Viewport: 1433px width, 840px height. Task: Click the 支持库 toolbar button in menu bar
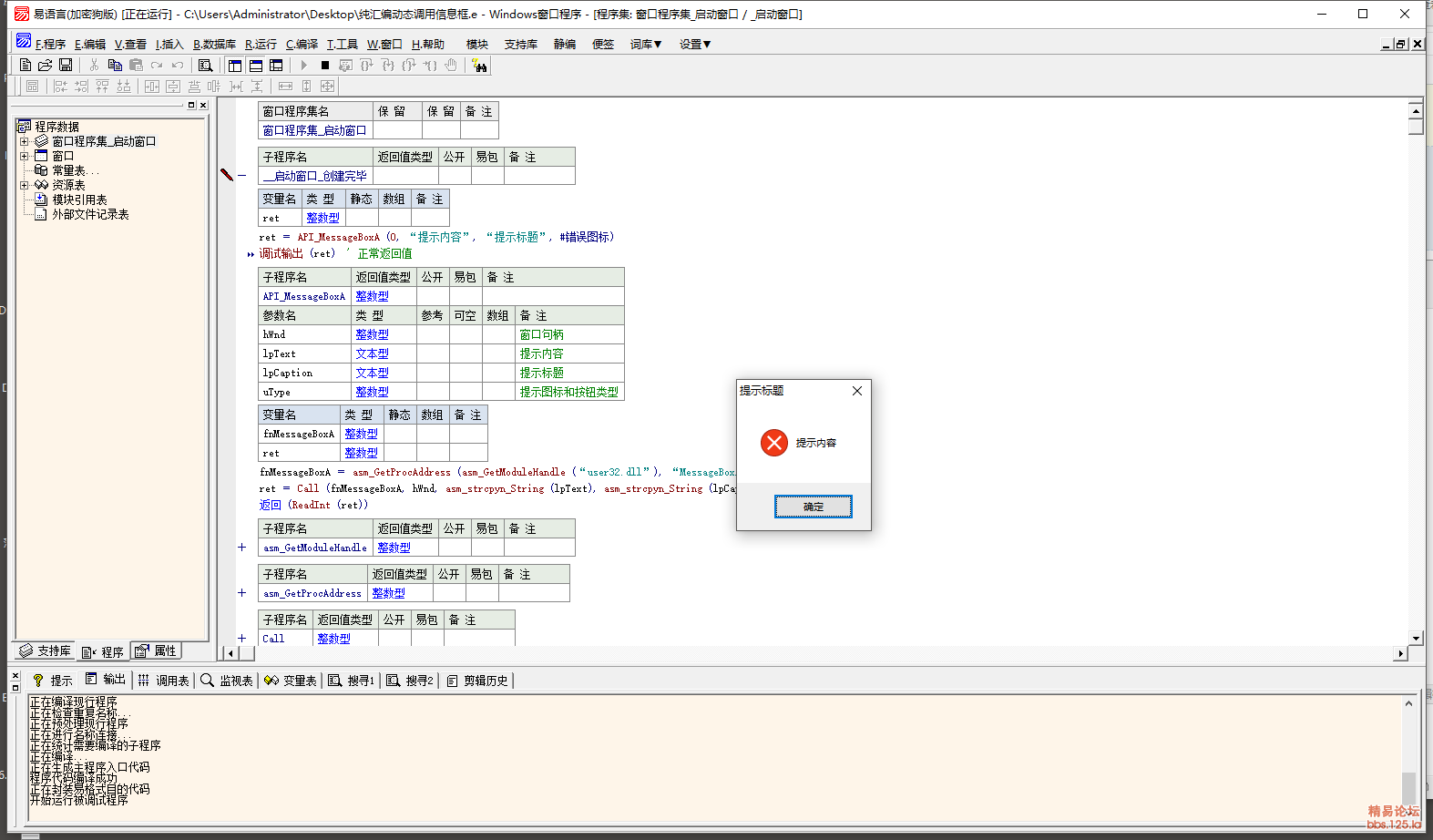[x=521, y=44]
